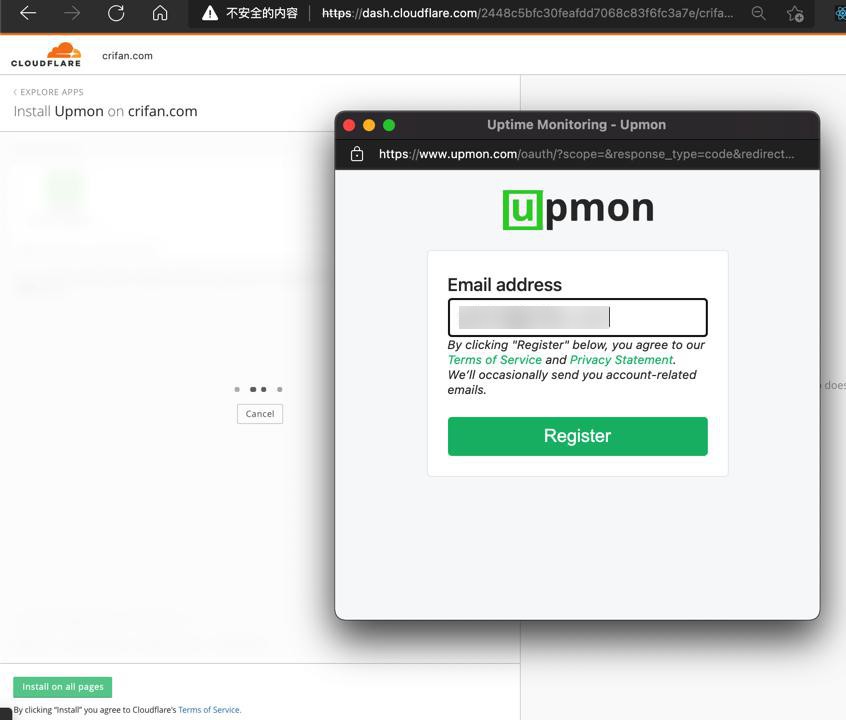This screenshot has height=720, width=846.
Task: Cancel the Upmon installation loading
Action: 260,414
